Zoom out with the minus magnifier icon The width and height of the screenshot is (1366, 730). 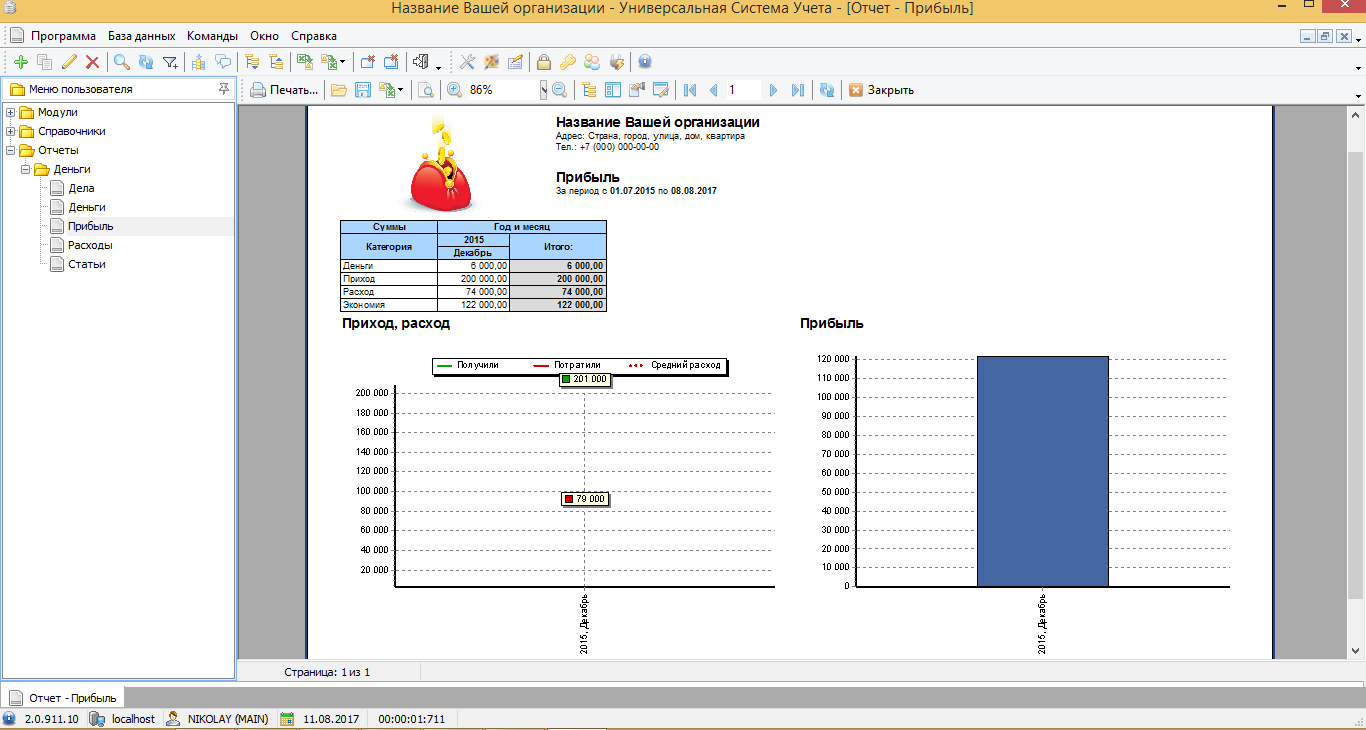pyautogui.click(x=559, y=90)
